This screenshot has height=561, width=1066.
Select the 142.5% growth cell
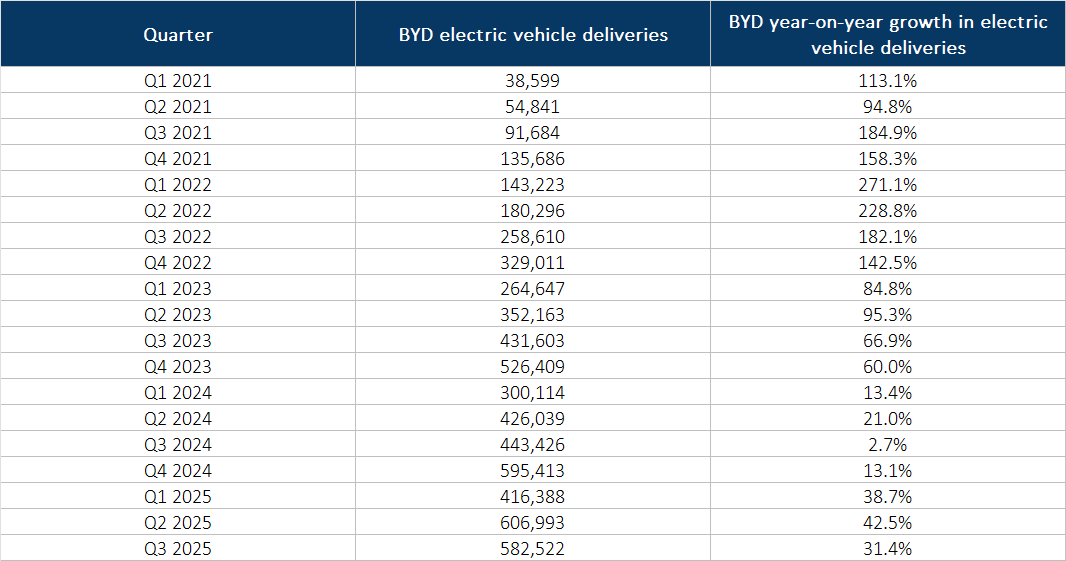click(888, 262)
